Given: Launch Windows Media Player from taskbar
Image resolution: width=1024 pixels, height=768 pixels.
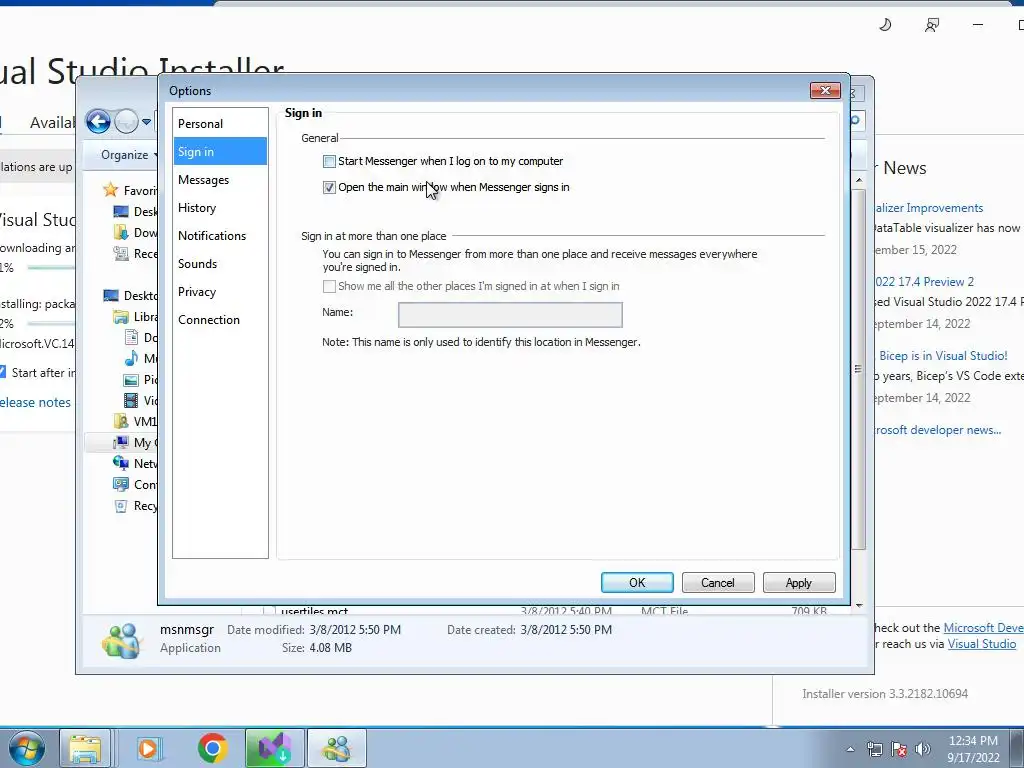Looking at the screenshot, I should coord(148,748).
